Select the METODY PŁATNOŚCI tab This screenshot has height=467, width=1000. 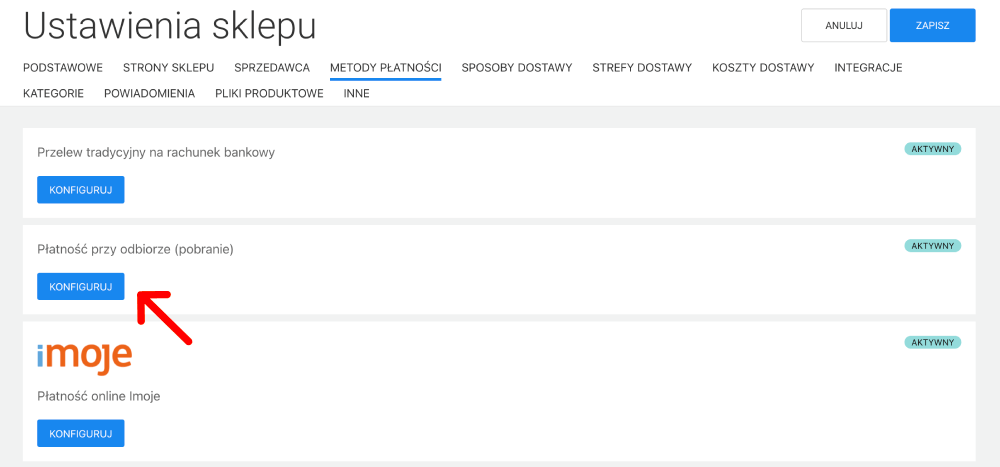tap(386, 68)
